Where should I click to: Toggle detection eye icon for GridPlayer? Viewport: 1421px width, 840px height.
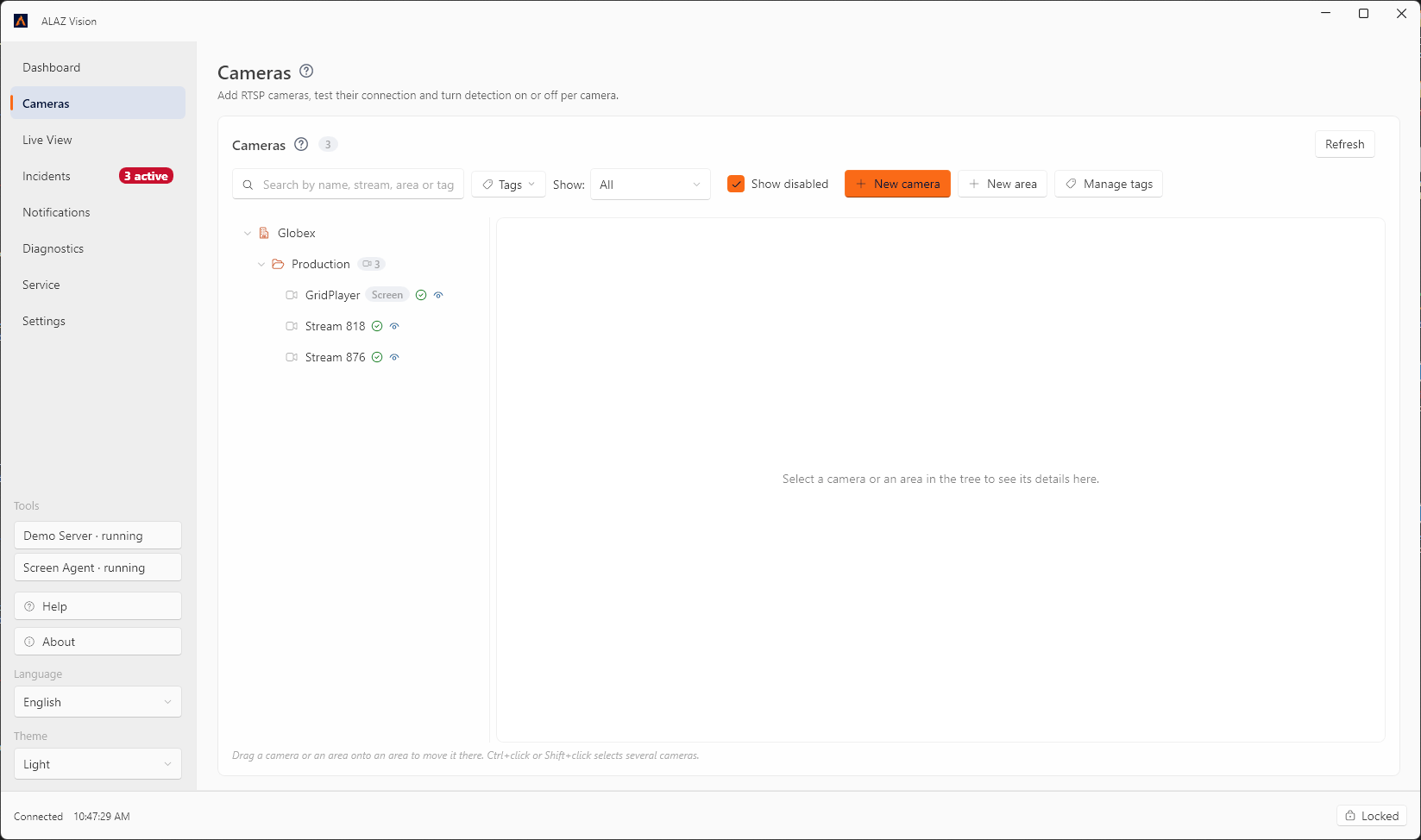(x=438, y=295)
